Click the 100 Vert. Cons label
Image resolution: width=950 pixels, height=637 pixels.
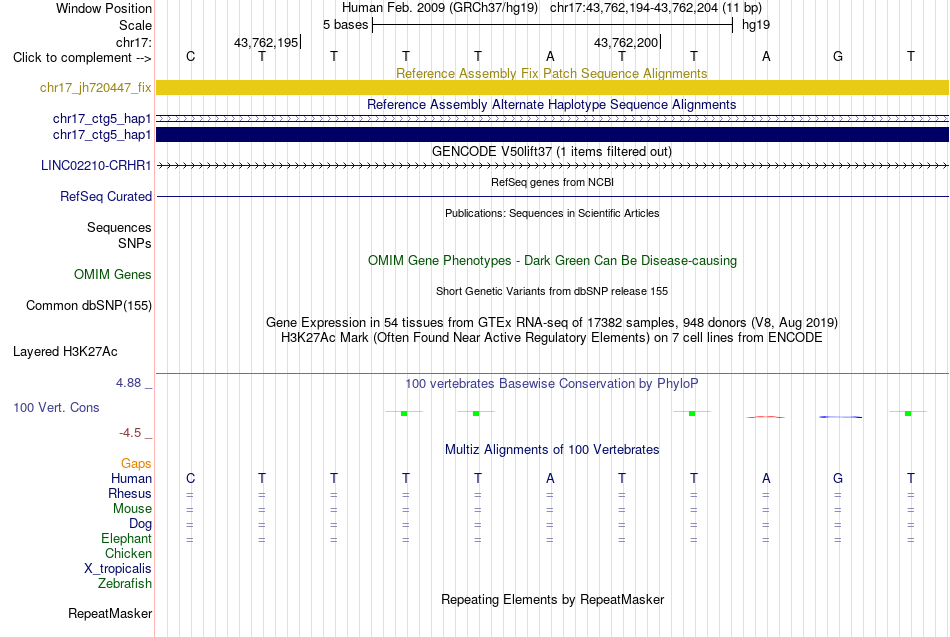pos(56,407)
